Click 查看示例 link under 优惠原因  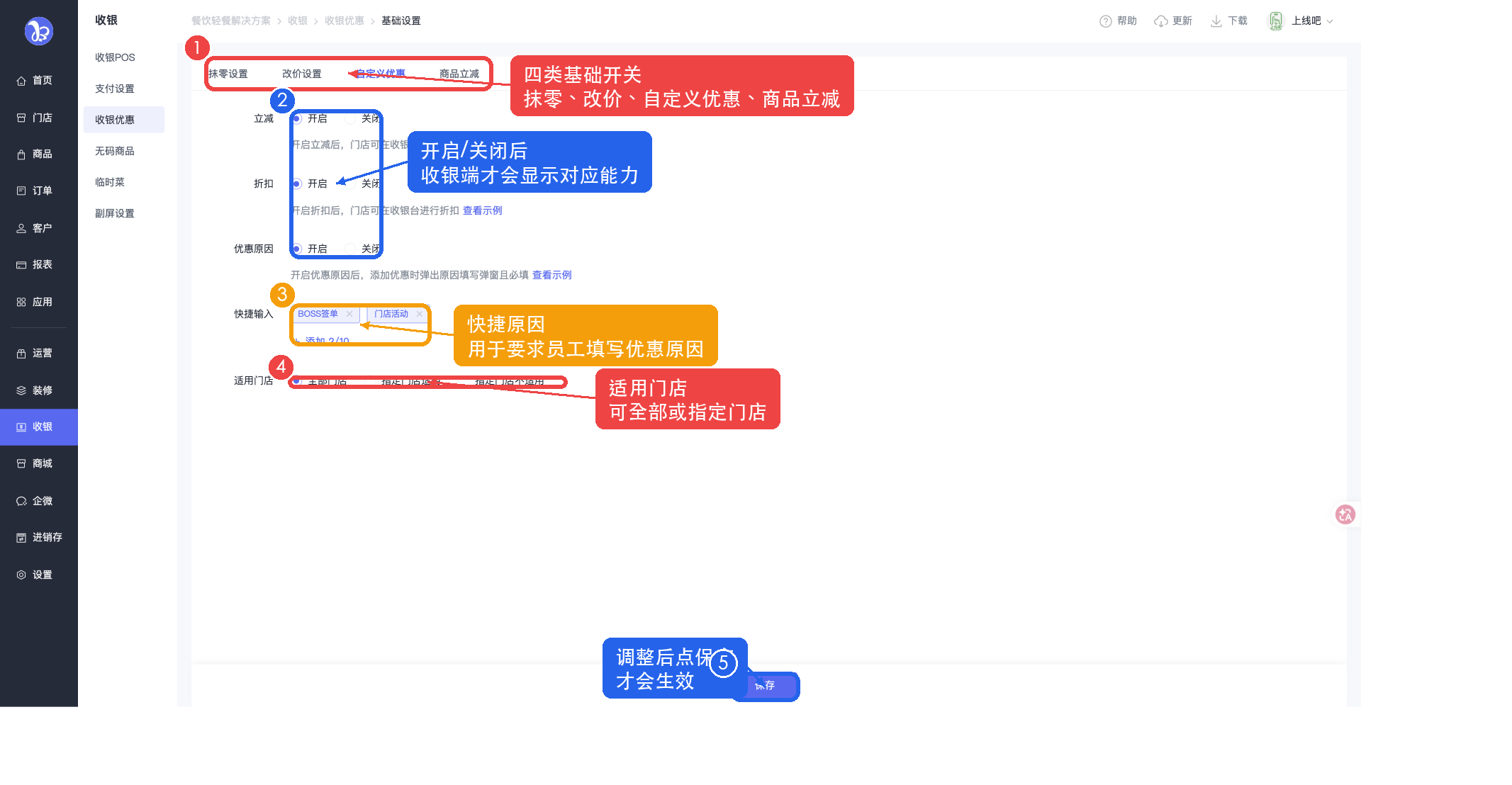click(552, 275)
